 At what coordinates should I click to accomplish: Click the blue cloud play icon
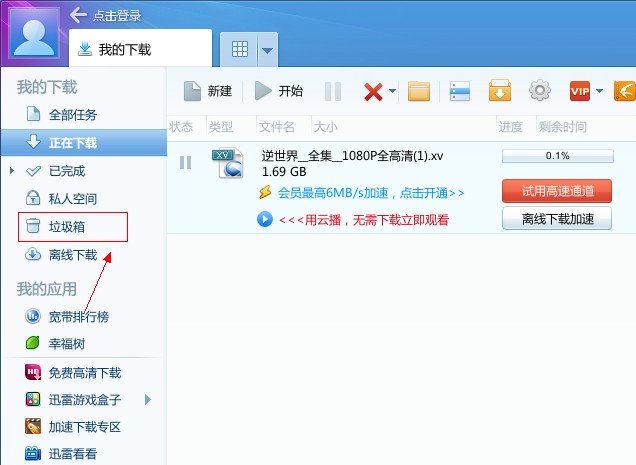(x=264, y=219)
